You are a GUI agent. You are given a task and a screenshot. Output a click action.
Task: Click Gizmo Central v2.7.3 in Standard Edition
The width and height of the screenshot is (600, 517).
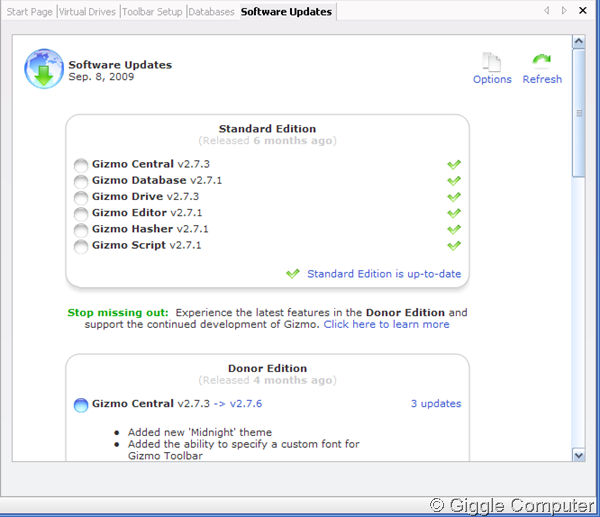[151, 164]
